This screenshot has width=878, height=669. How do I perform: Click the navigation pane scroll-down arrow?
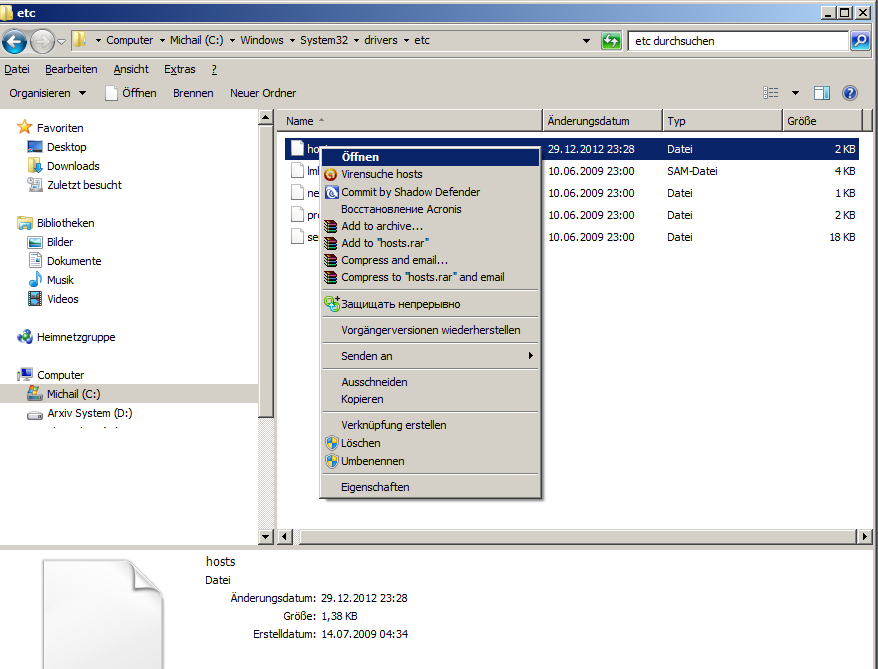click(265, 536)
